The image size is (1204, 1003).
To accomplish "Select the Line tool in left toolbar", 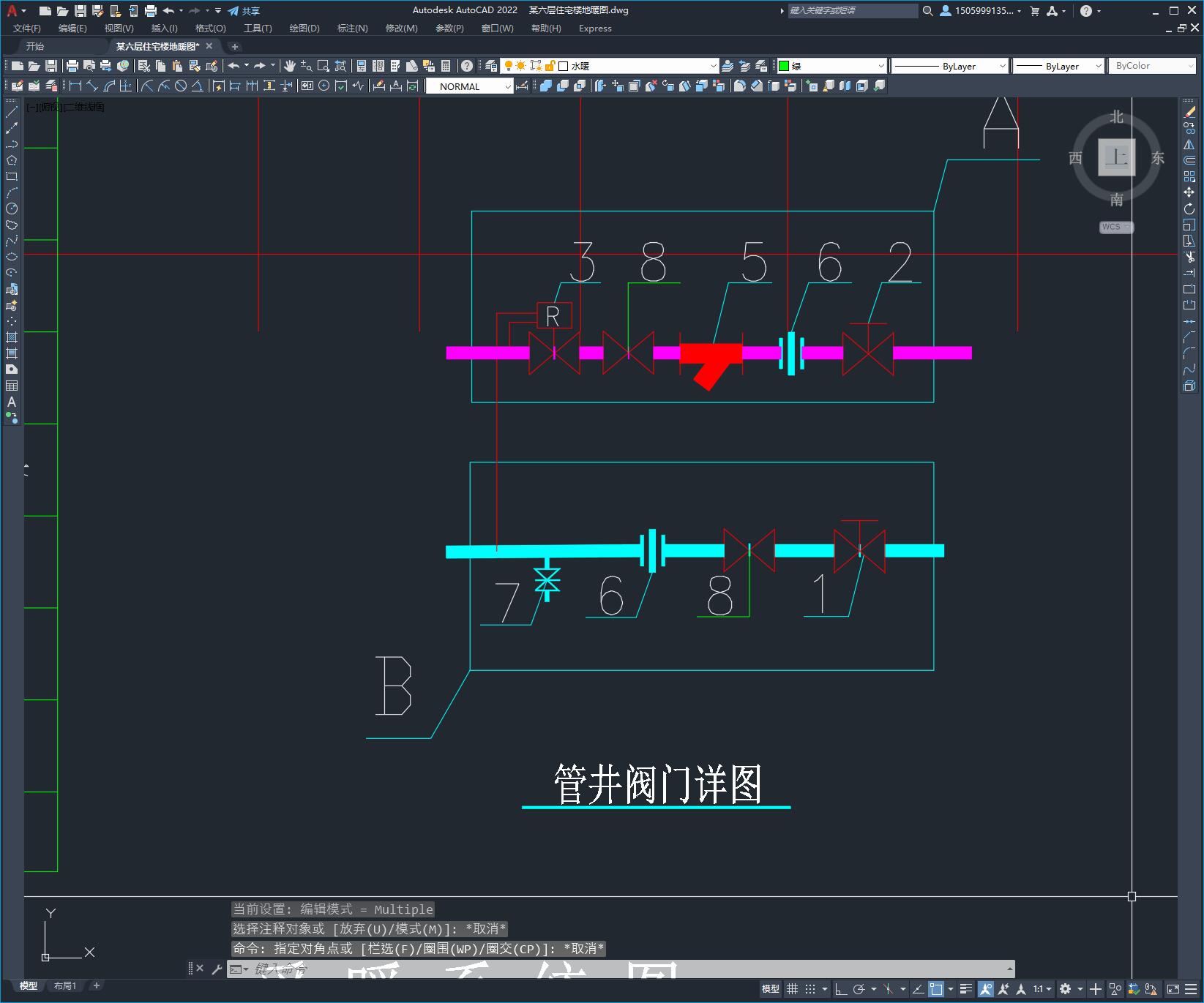I will click(x=12, y=112).
